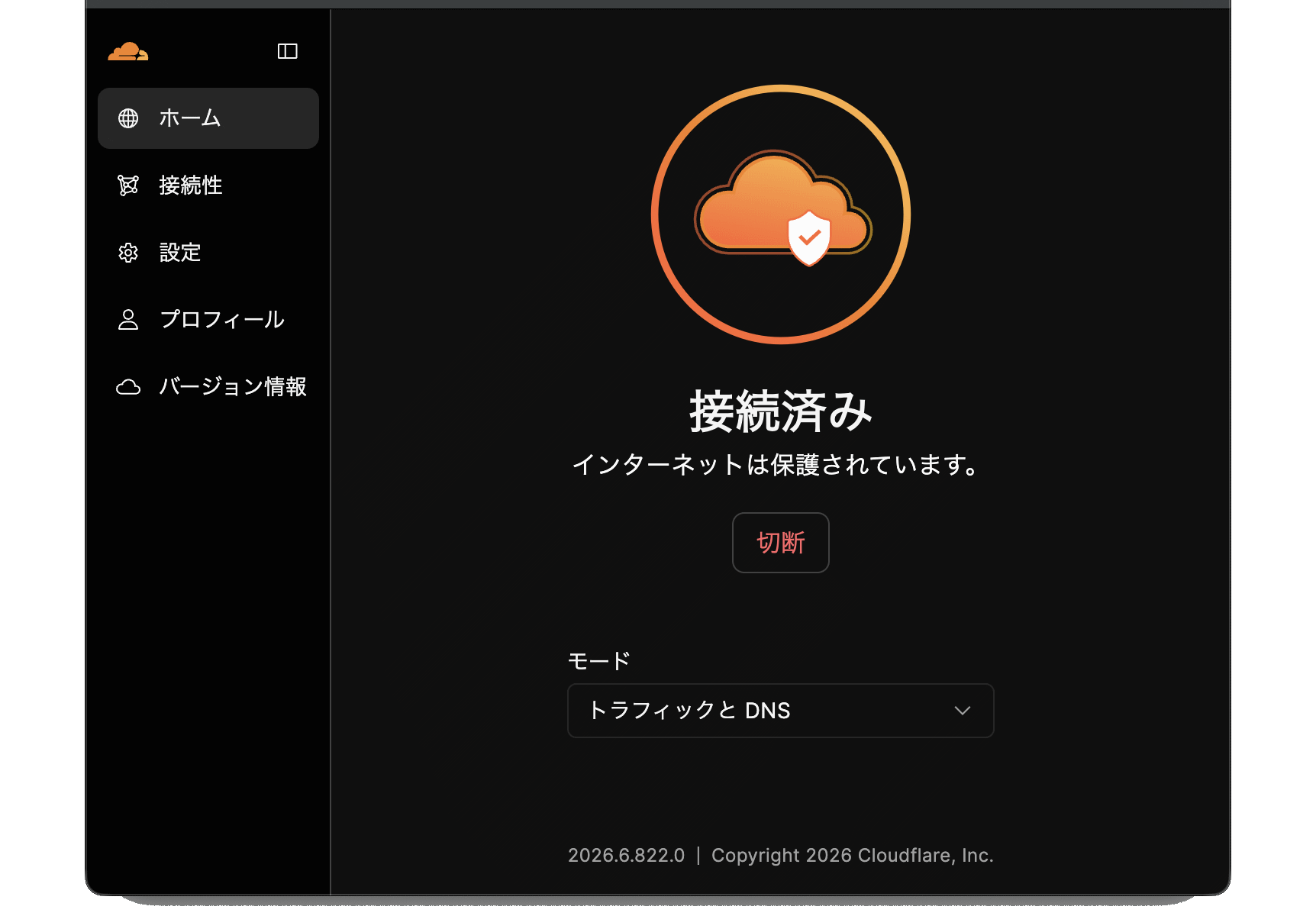Go to 接続性 page
This screenshot has width=1316, height=916.
(x=208, y=185)
